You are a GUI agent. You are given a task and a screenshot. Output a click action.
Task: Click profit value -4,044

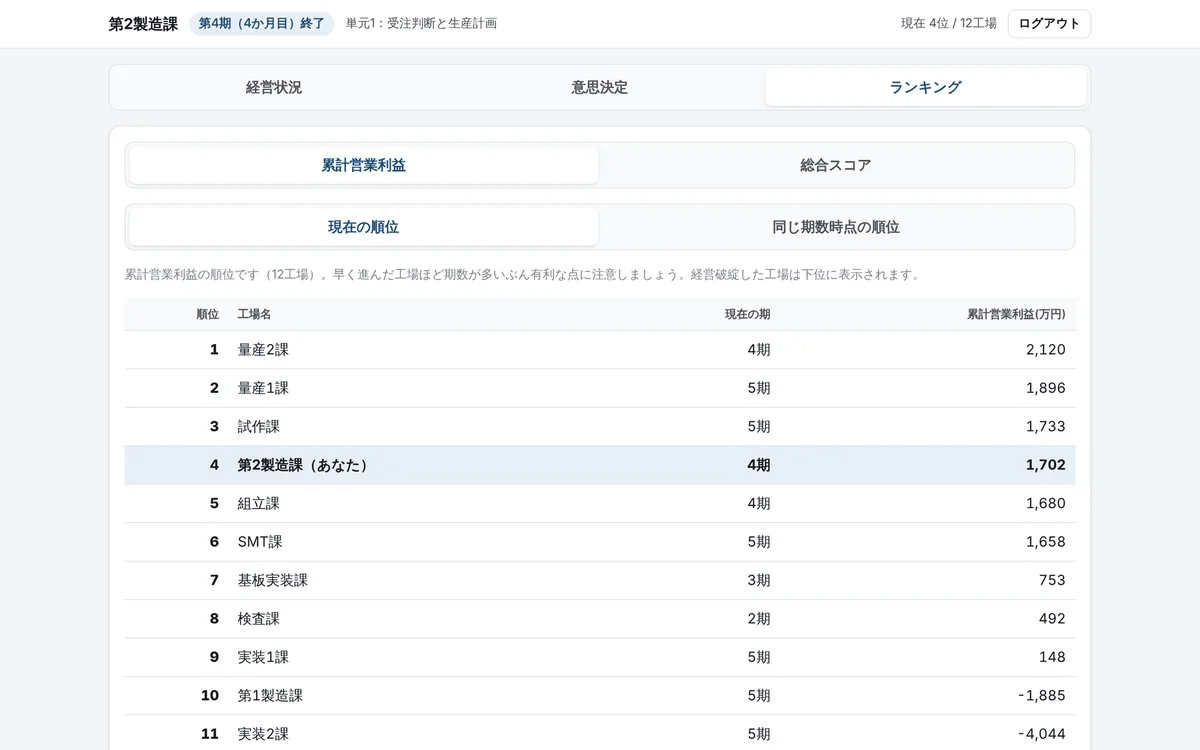tap(1041, 734)
